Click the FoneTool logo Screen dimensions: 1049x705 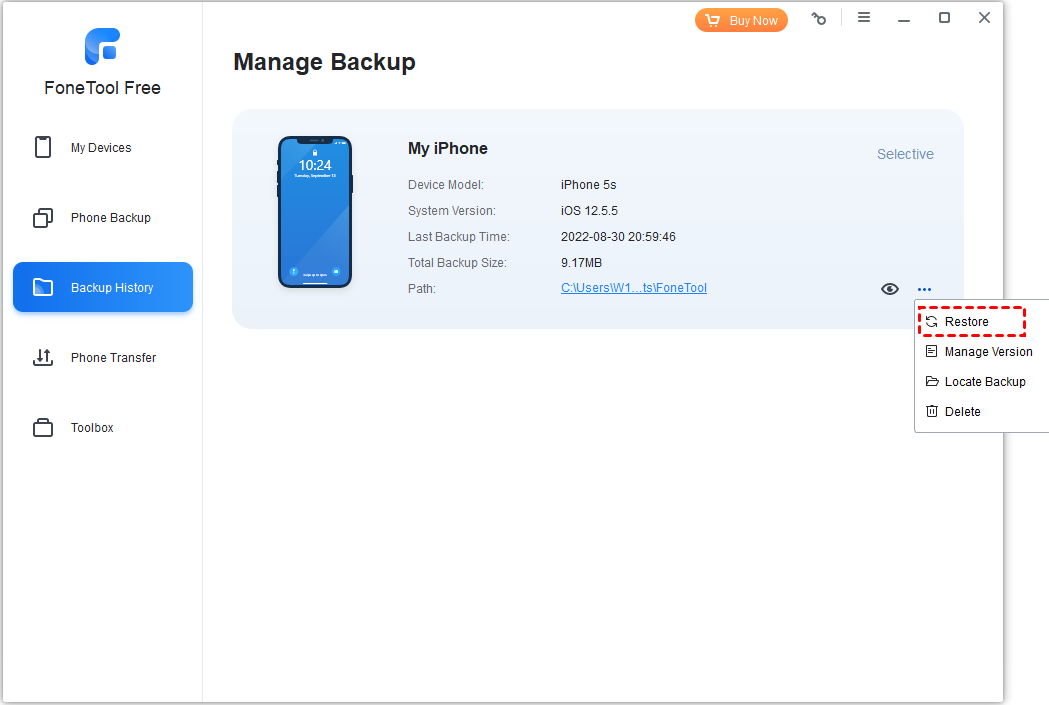tap(102, 47)
